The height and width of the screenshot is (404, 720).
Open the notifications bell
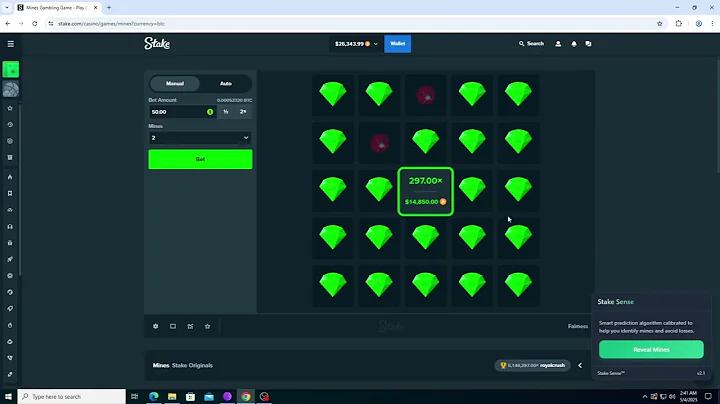coord(574,44)
